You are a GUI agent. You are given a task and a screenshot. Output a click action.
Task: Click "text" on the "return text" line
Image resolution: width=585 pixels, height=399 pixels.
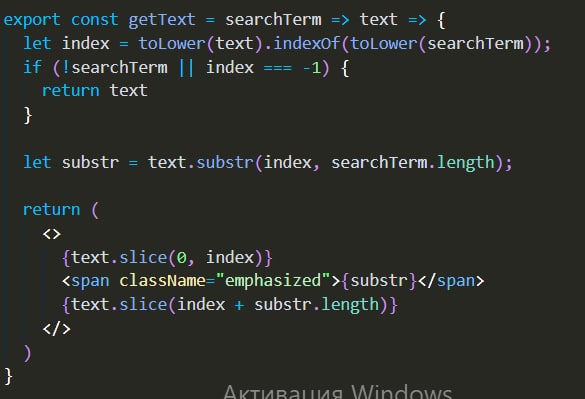(x=128, y=91)
